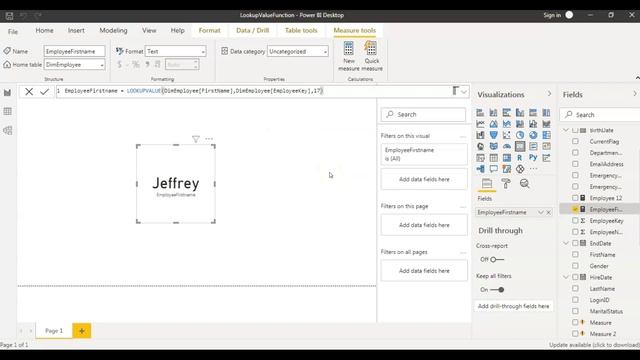Toggle the Keep all filters switch

coord(497,289)
